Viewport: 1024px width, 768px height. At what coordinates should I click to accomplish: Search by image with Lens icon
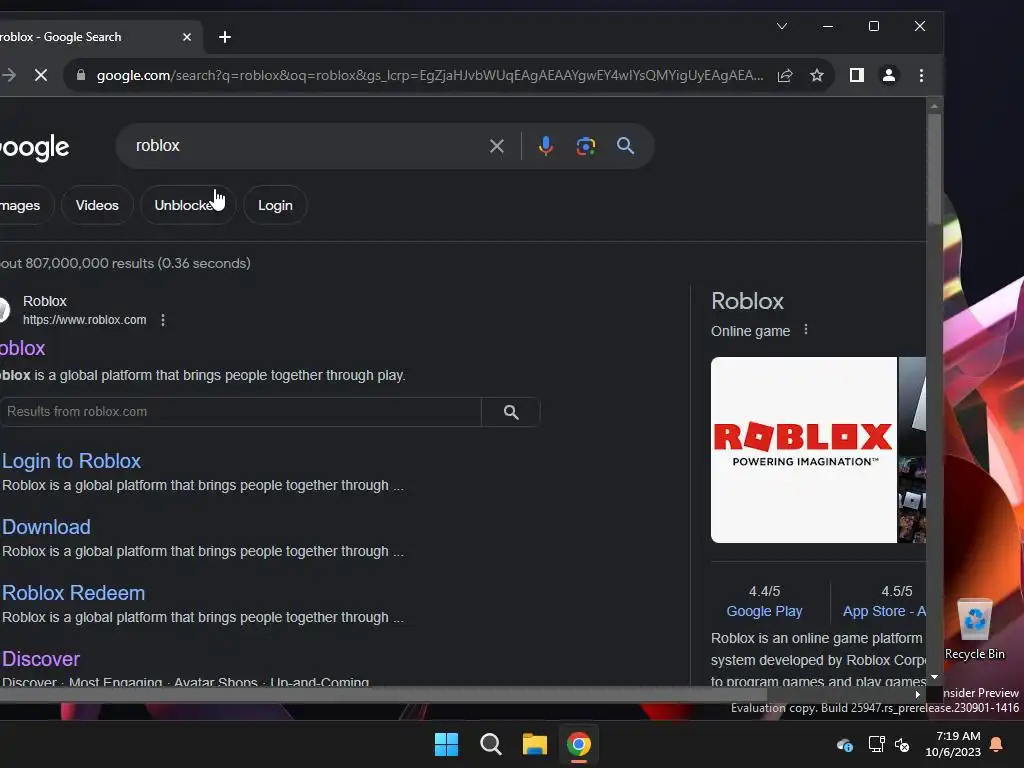coord(586,146)
